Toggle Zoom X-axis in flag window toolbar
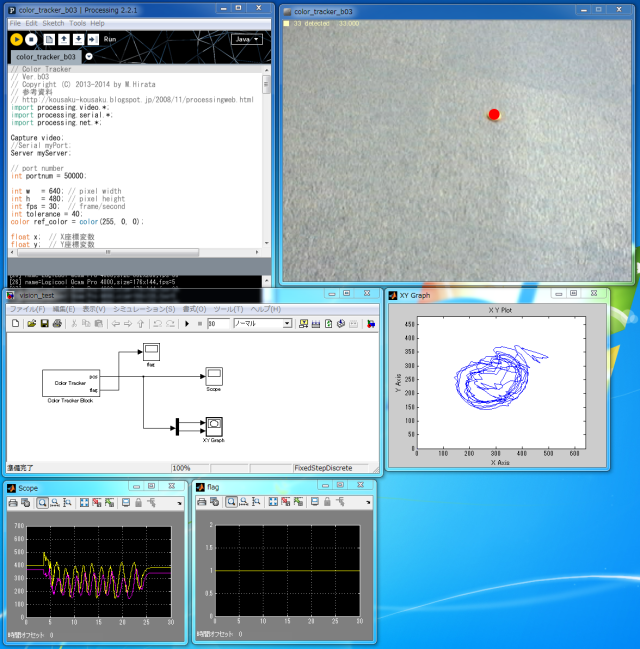The width and height of the screenshot is (640, 649). 244,502
